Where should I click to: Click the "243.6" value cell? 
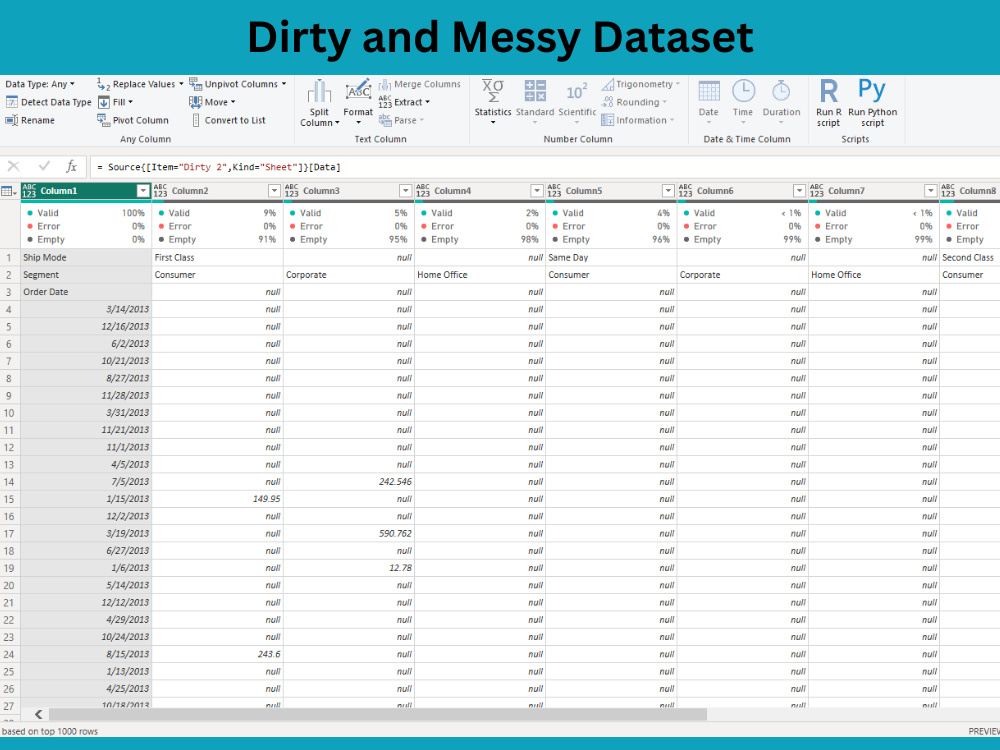[x=217, y=654]
